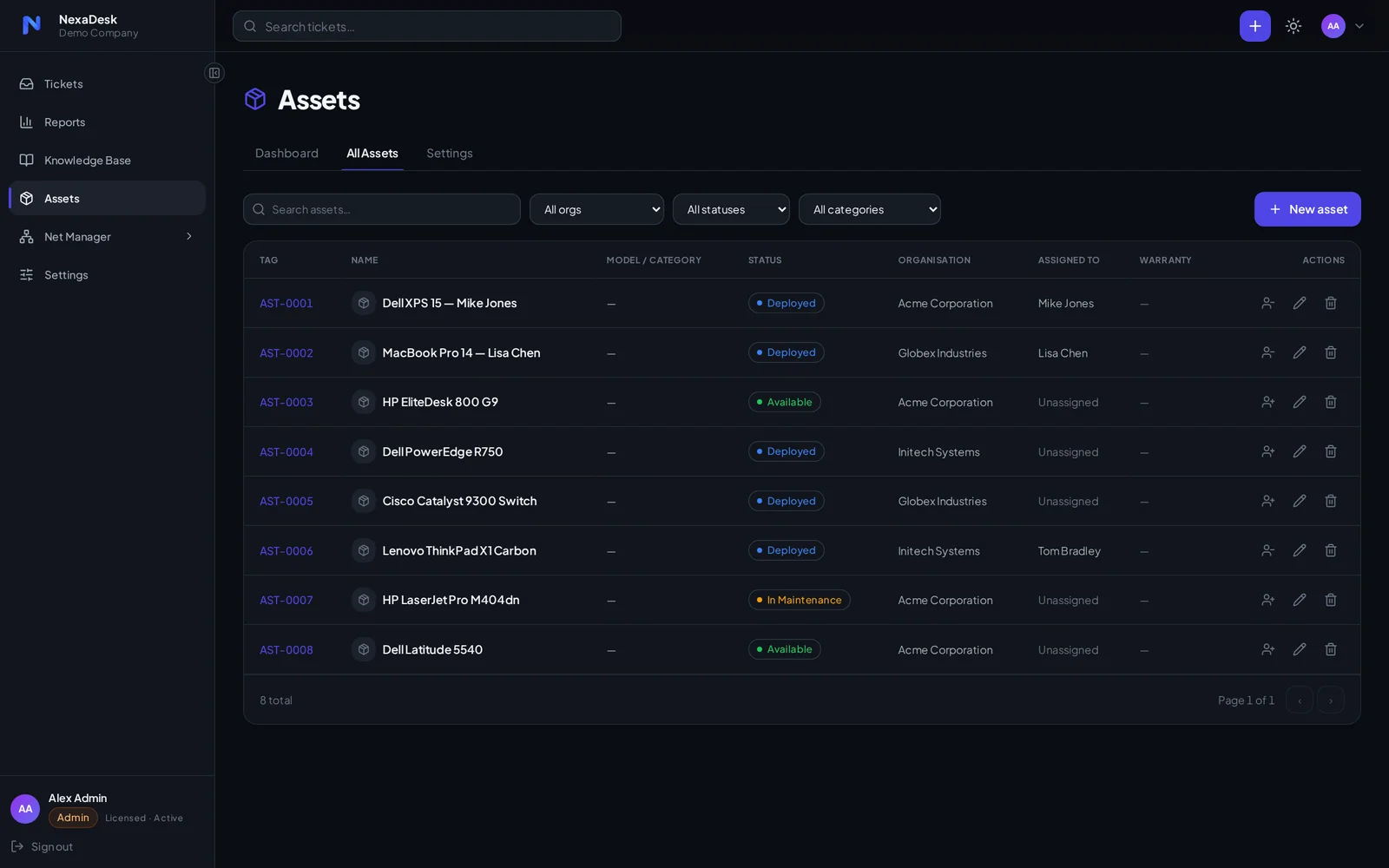Assign a user to HP LaserJet Pro M404dn

coord(1268,600)
